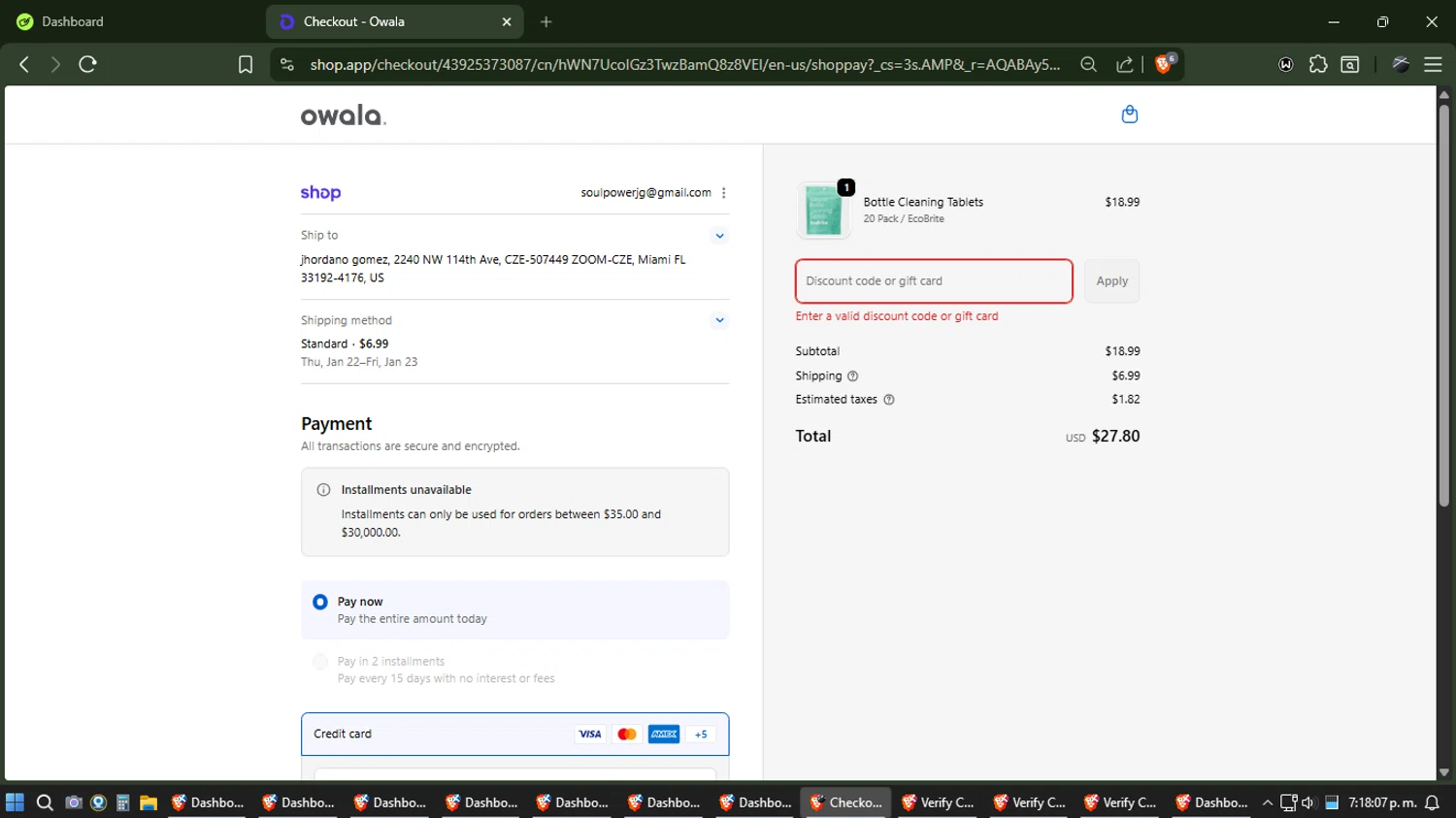Show Shipping help question mark tooltip
This screenshot has height=818, width=1456.
pos(852,376)
